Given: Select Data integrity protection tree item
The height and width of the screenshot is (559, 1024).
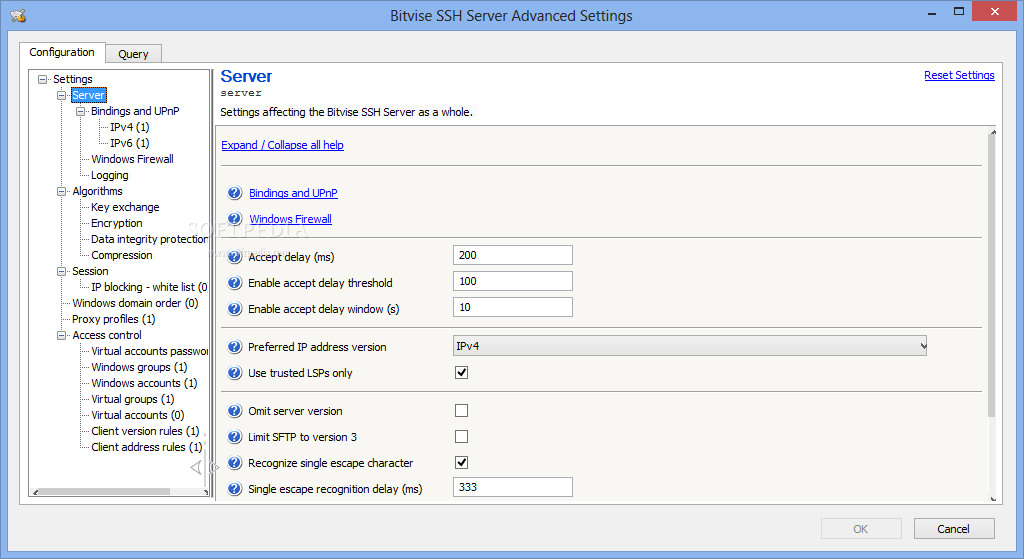Looking at the screenshot, I should (150, 239).
